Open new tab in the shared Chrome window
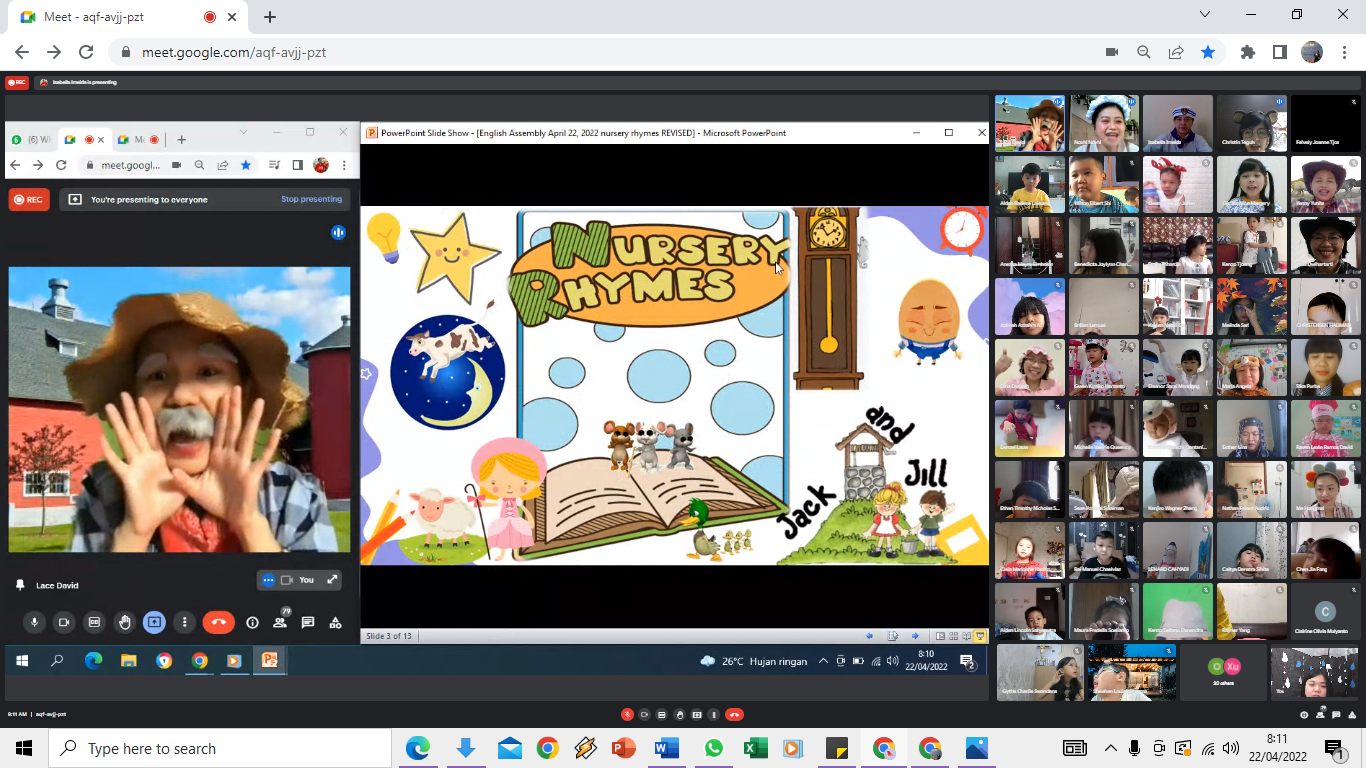 pyautogui.click(x=181, y=139)
